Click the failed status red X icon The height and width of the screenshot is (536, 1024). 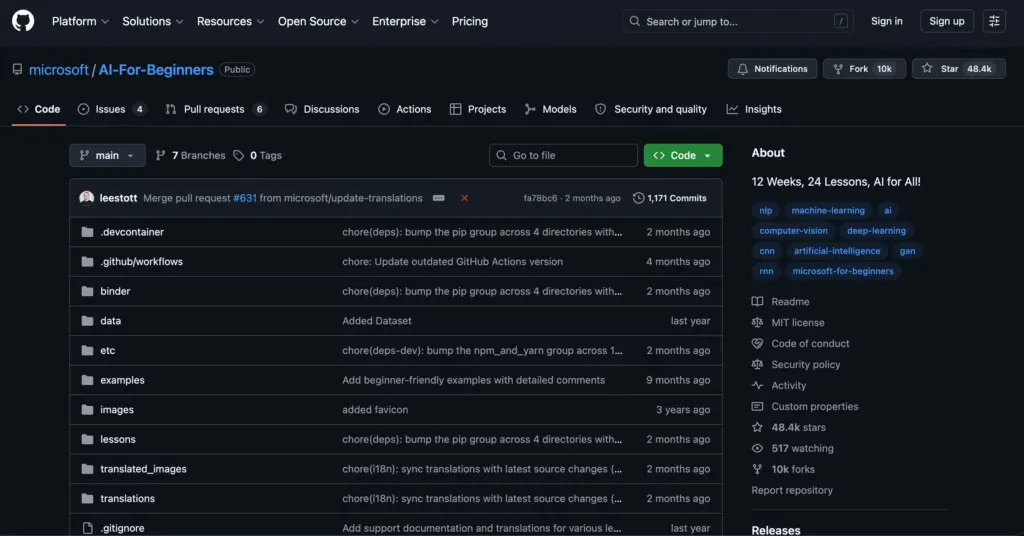click(464, 198)
